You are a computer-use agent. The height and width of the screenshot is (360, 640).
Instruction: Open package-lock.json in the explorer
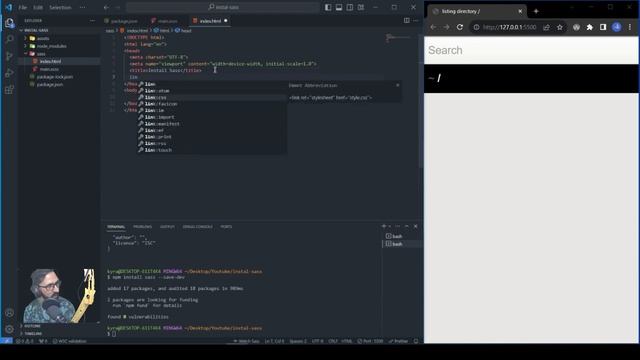click(55, 77)
